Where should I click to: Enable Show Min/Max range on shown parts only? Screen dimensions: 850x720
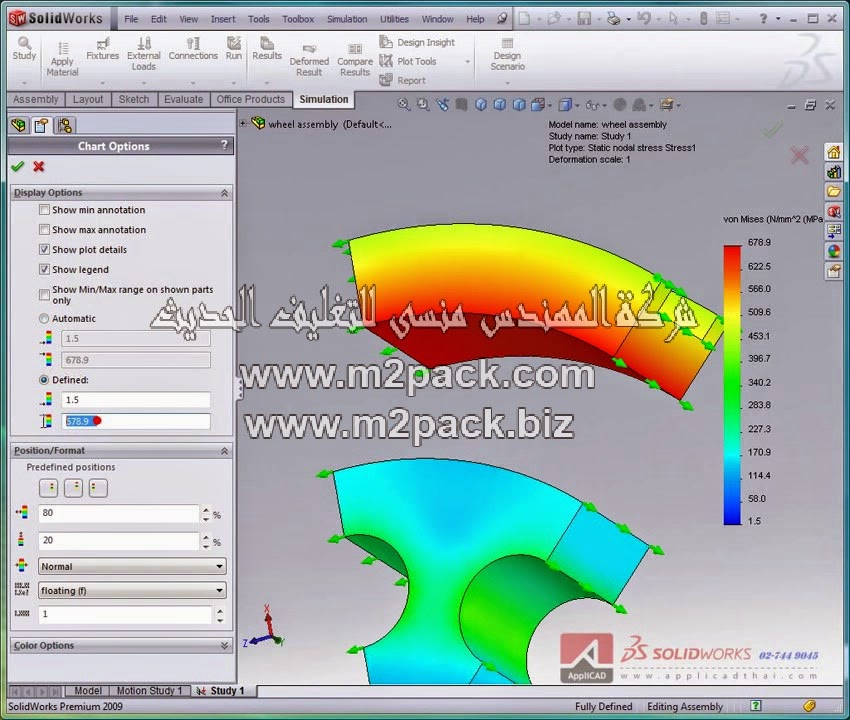[x=44, y=294]
